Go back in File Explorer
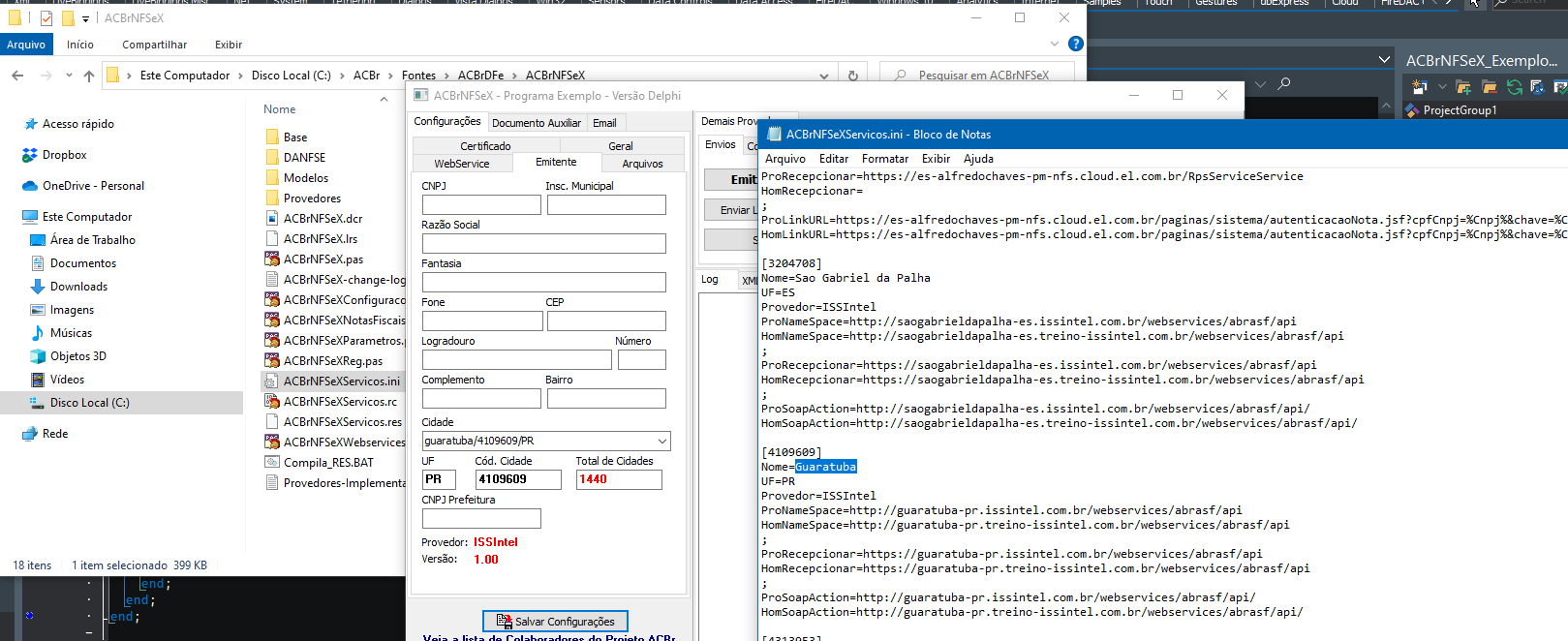Screen dimensions: 1568x641 point(17,76)
